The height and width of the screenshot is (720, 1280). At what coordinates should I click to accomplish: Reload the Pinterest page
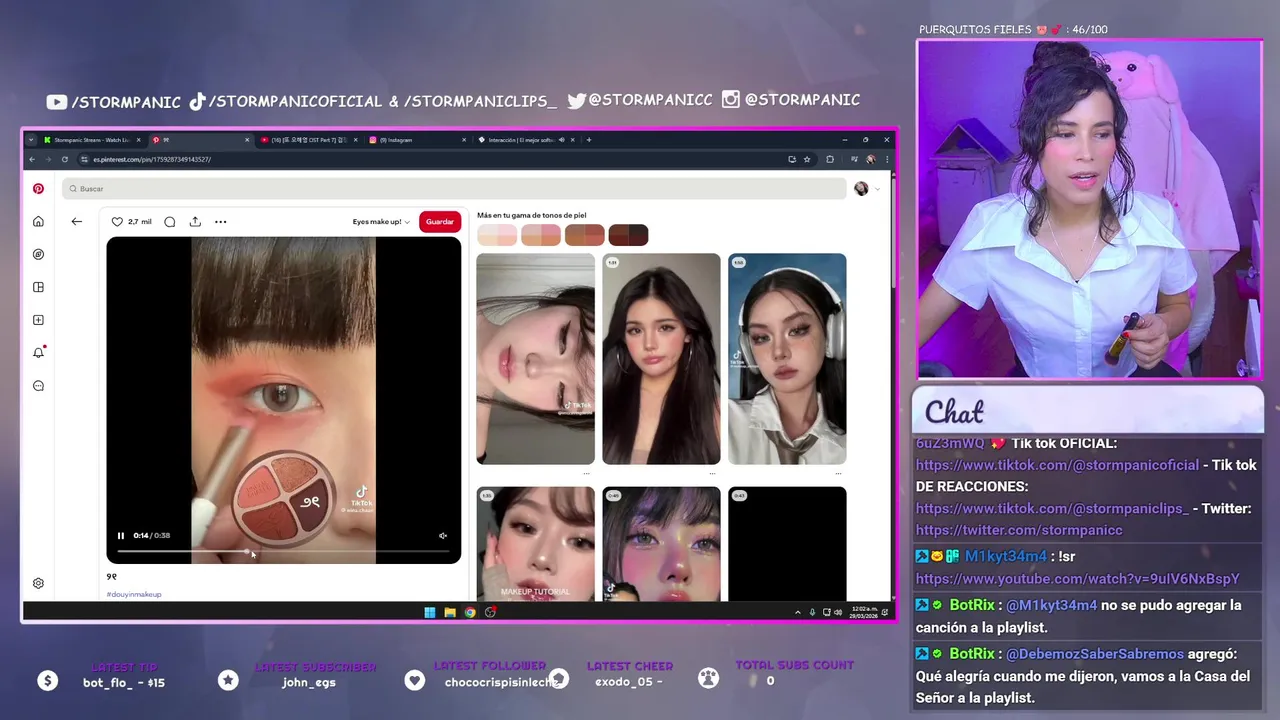[65, 159]
